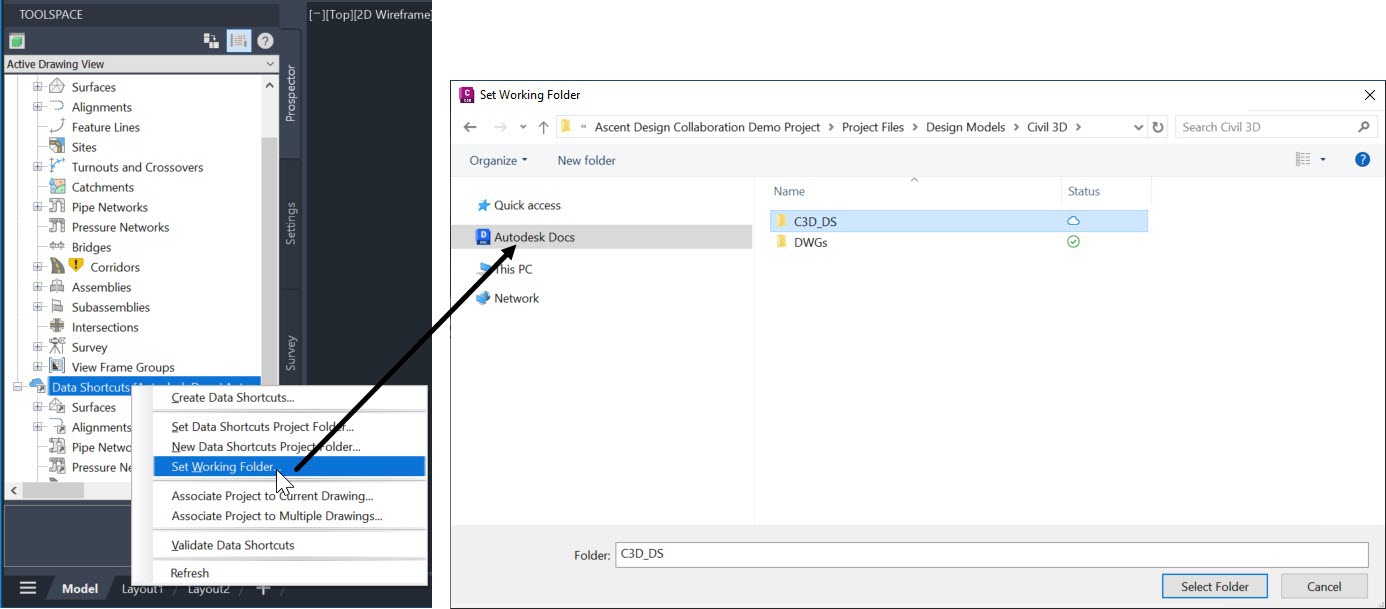Choose Create Data Shortcuts menu item
This screenshot has height=609, width=1386.
coord(289,397)
